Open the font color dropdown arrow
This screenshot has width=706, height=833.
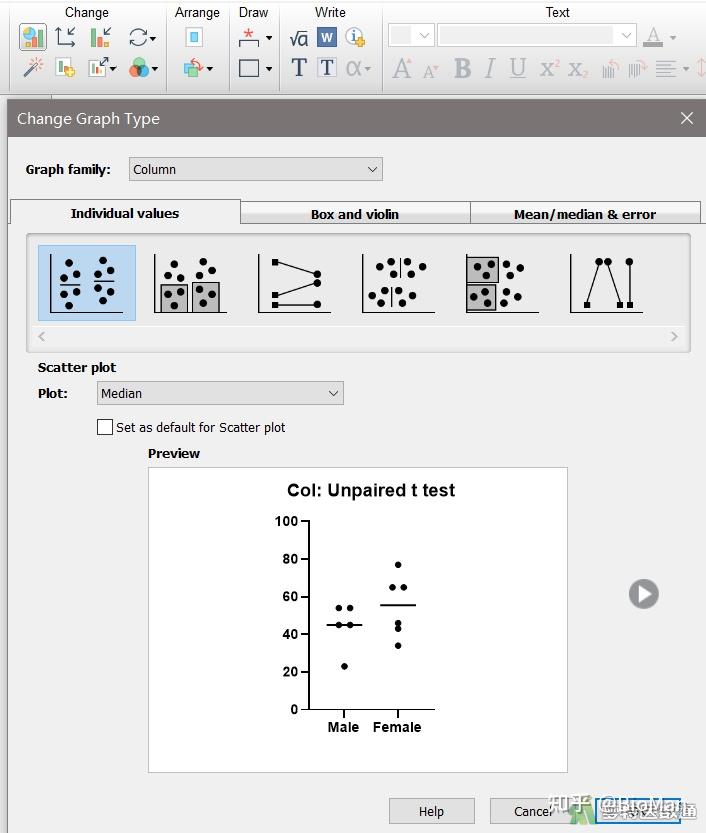pyautogui.click(x=673, y=38)
